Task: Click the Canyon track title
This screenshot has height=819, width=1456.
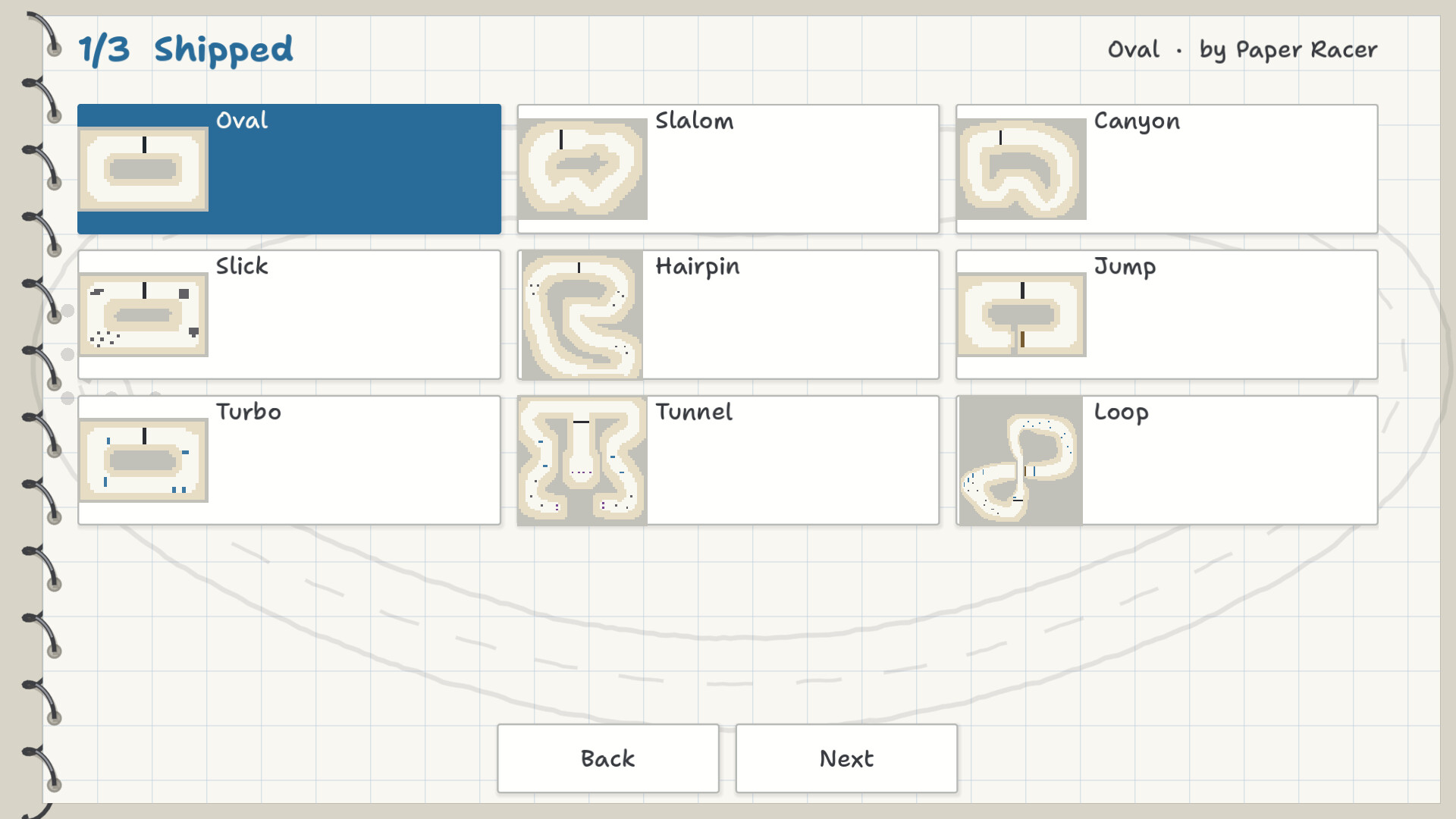Action: click(x=1137, y=122)
